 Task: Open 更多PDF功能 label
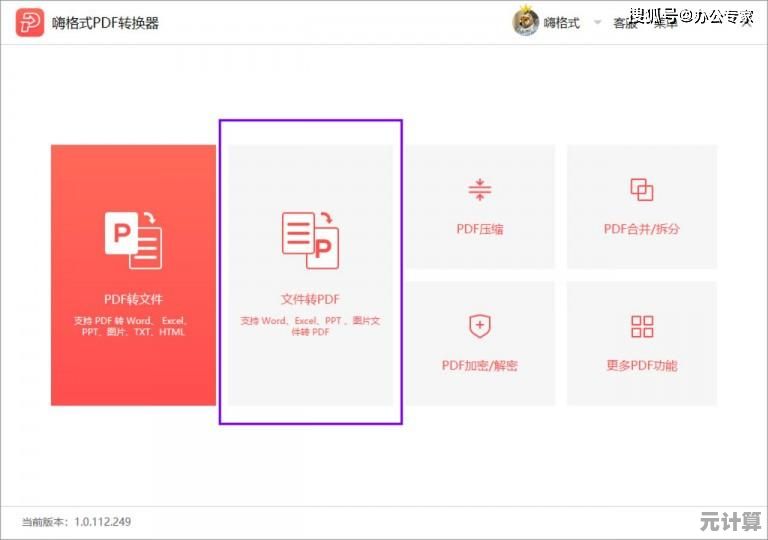(642, 365)
